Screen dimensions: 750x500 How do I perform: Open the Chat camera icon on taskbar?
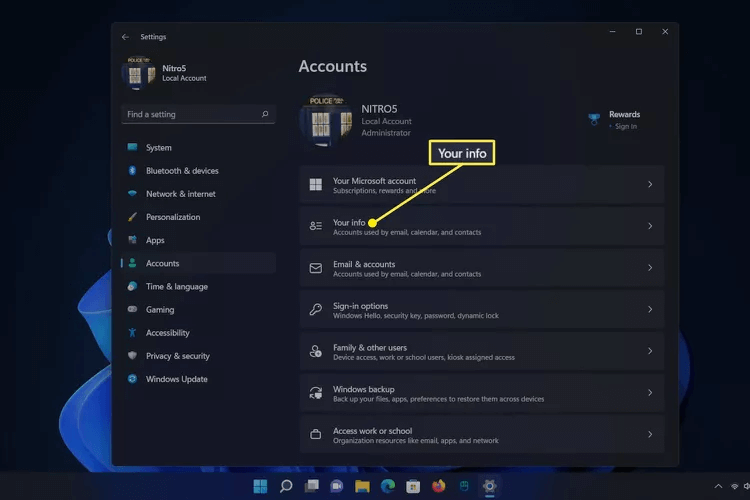point(337,486)
